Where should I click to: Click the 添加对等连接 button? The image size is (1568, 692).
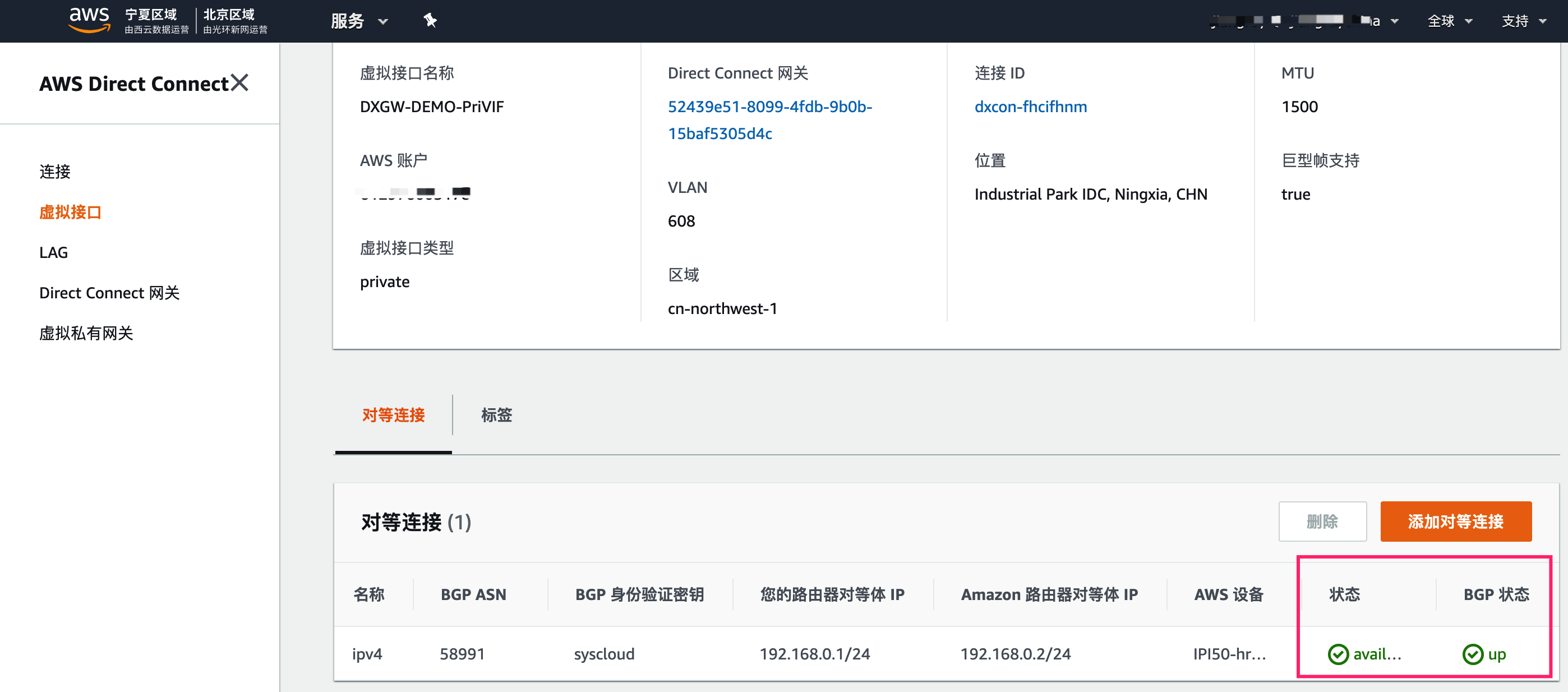coord(1455,522)
